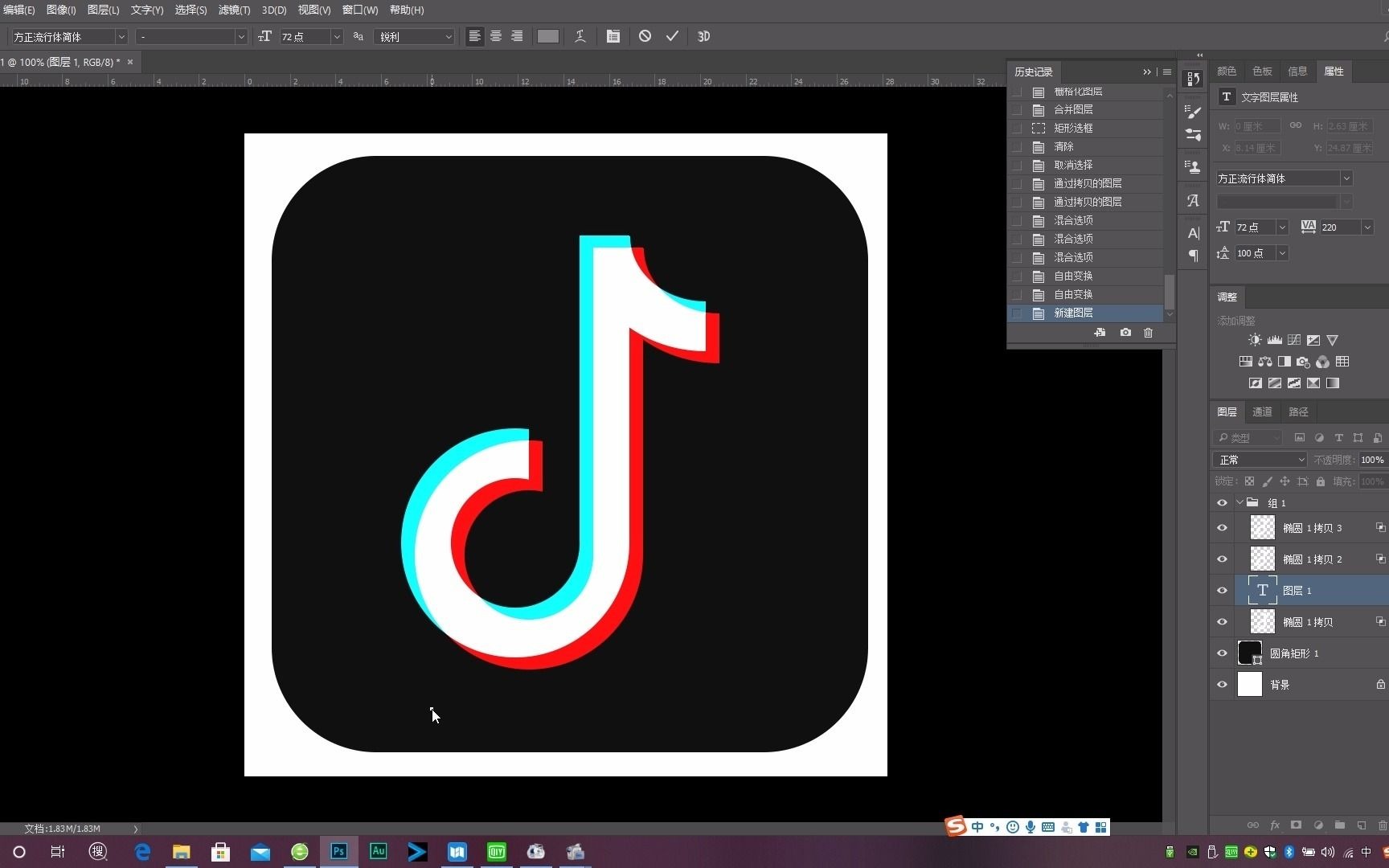
Task: Open the 滤镜 menu
Action: click(x=234, y=10)
